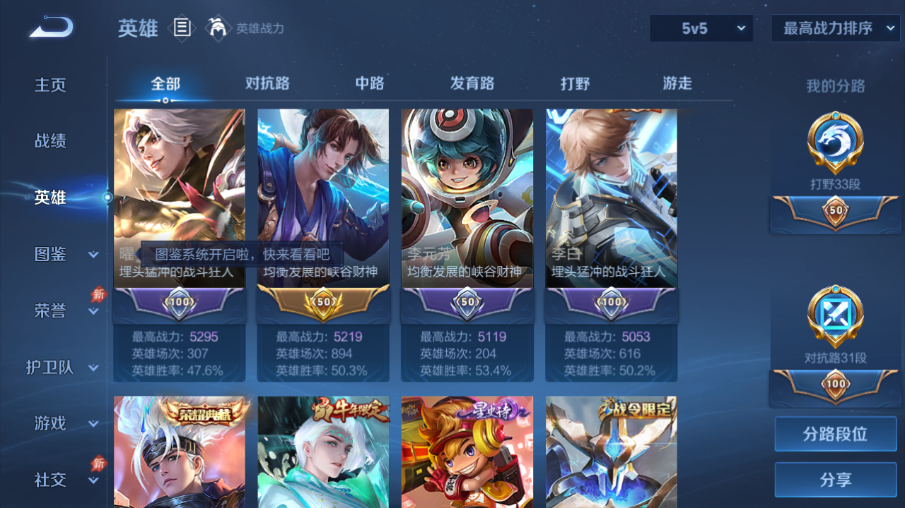
Task: Tap the 对抗路31段 crossed swords badge
Action: (835, 316)
